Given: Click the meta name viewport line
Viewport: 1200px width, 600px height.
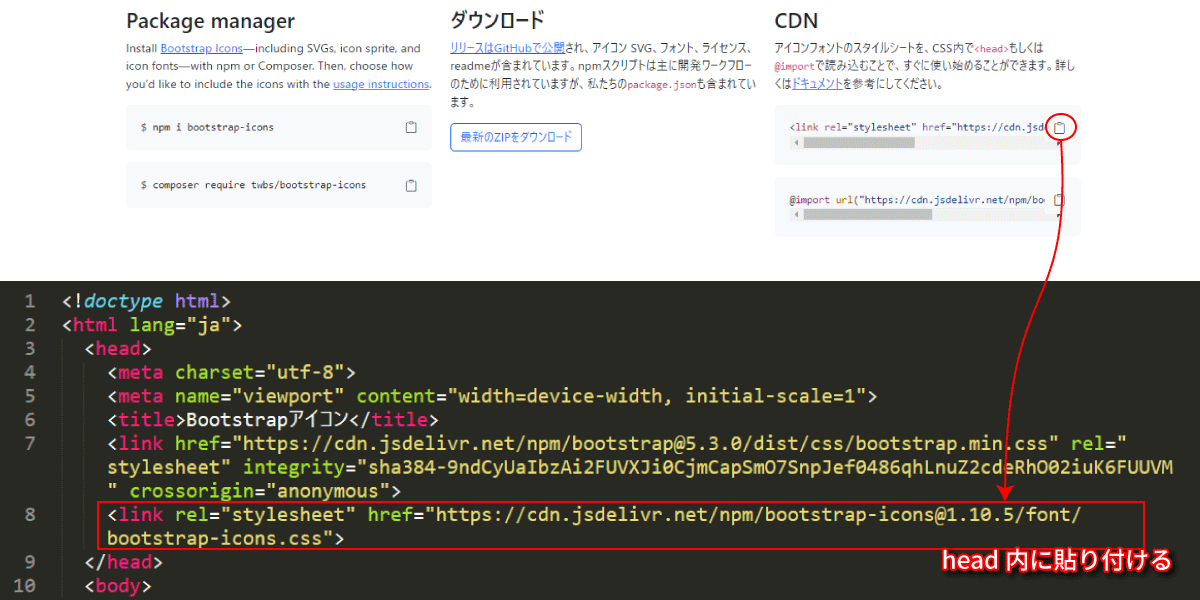Looking at the screenshot, I should click(x=493, y=396).
